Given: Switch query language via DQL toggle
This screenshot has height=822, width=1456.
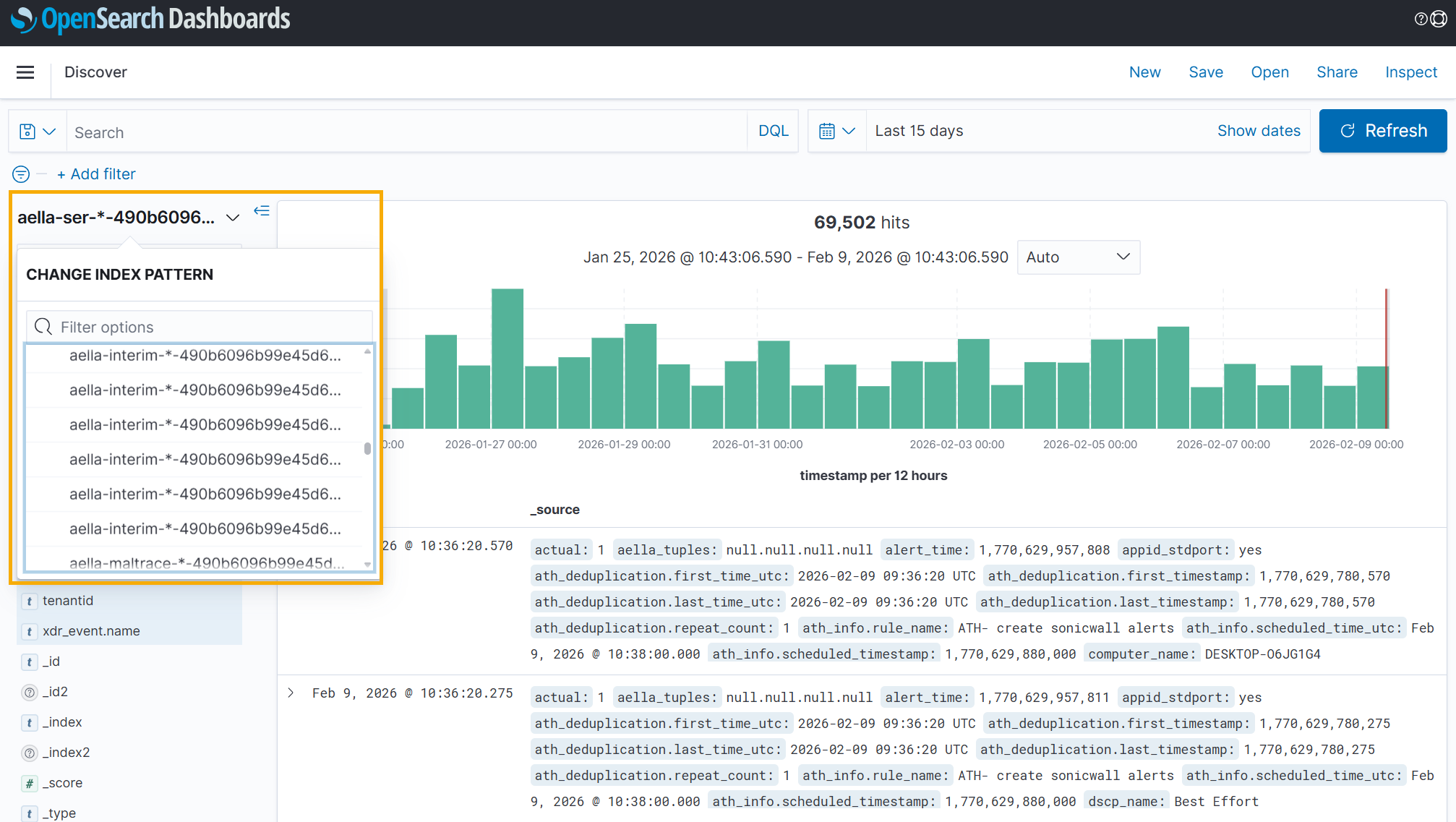Looking at the screenshot, I should 773,132.
